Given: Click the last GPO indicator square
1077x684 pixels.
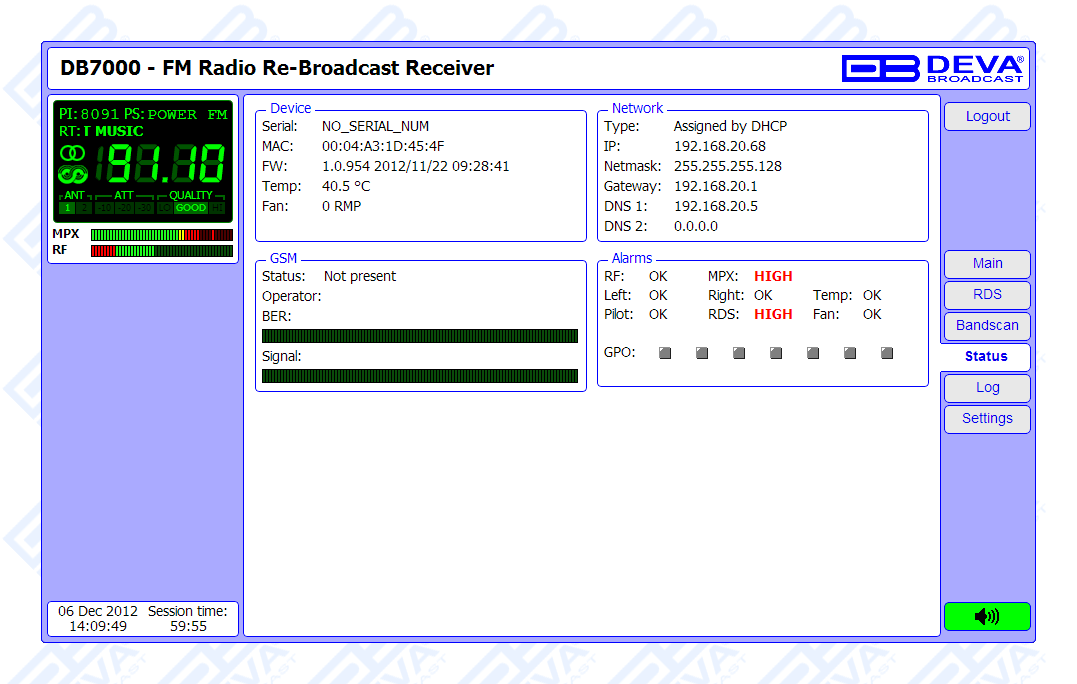Looking at the screenshot, I should (887, 353).
